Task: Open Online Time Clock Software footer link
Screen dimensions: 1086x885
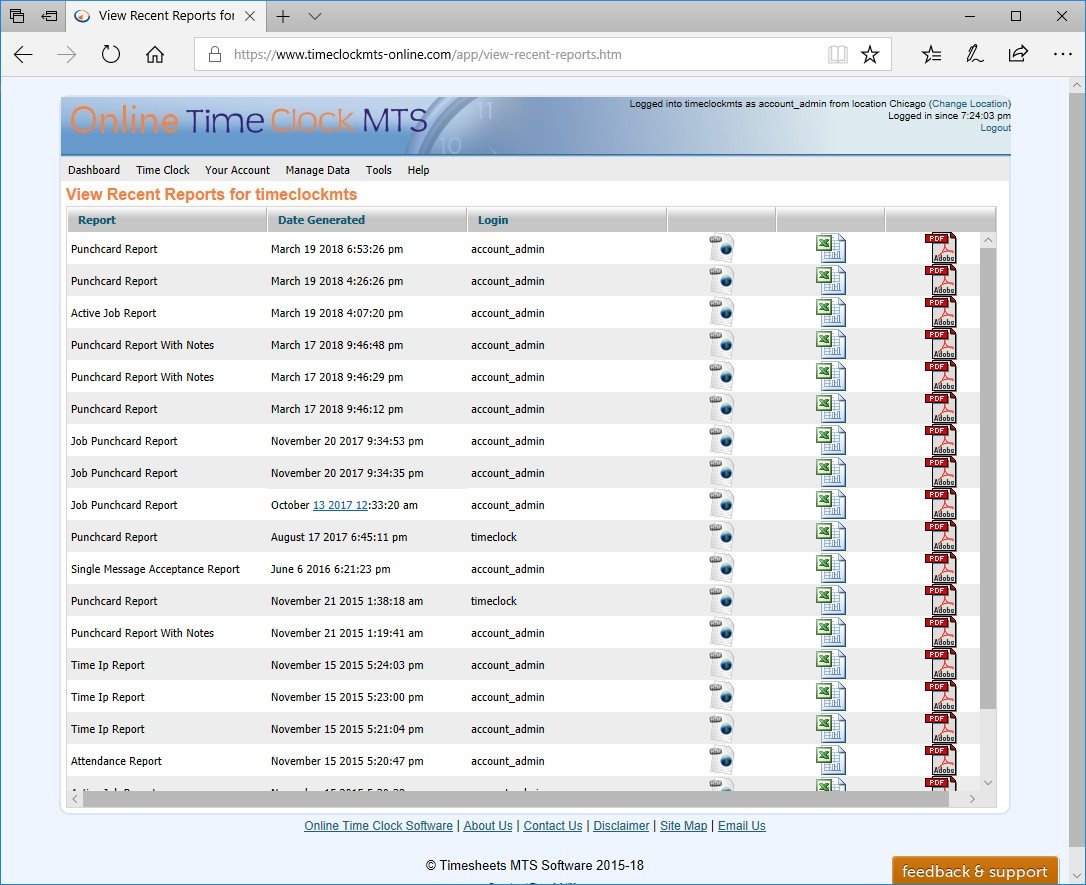Action: click(x=378, y=825)
